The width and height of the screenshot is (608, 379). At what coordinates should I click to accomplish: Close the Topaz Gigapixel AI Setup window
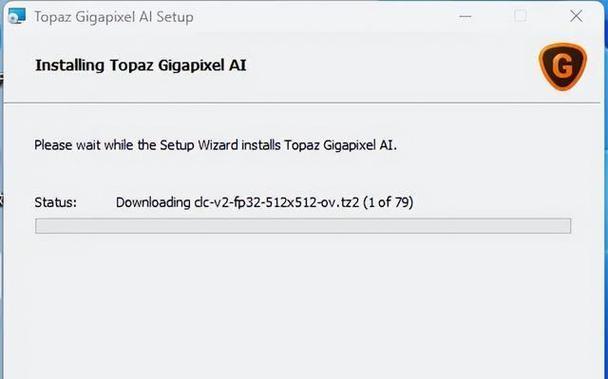576,16
